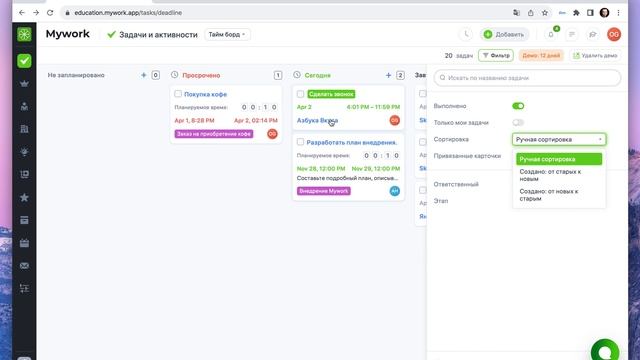Open the browser three-dot menu
The image size is (640, 360).
pos(618,13)
